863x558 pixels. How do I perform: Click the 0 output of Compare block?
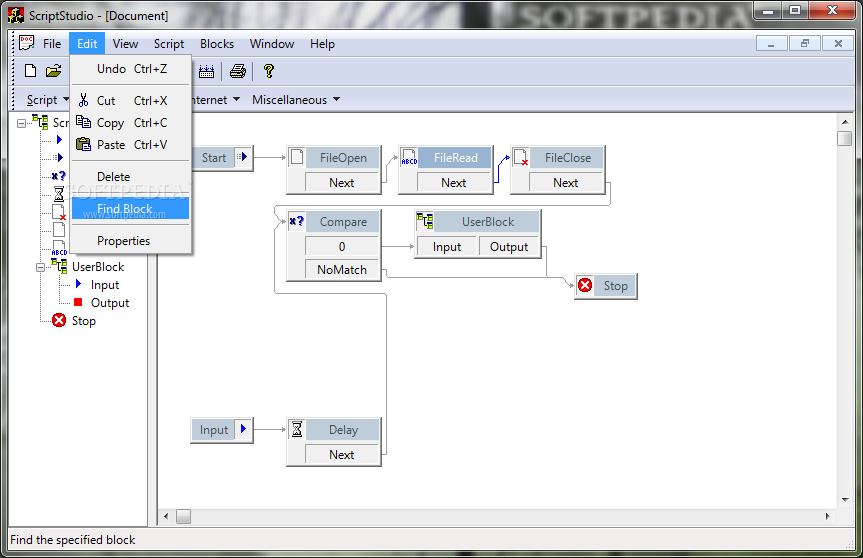click(342, 246)
